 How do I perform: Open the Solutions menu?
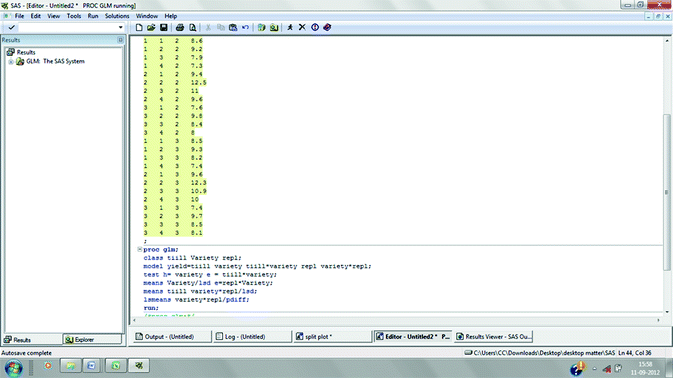tap(117, 16)
